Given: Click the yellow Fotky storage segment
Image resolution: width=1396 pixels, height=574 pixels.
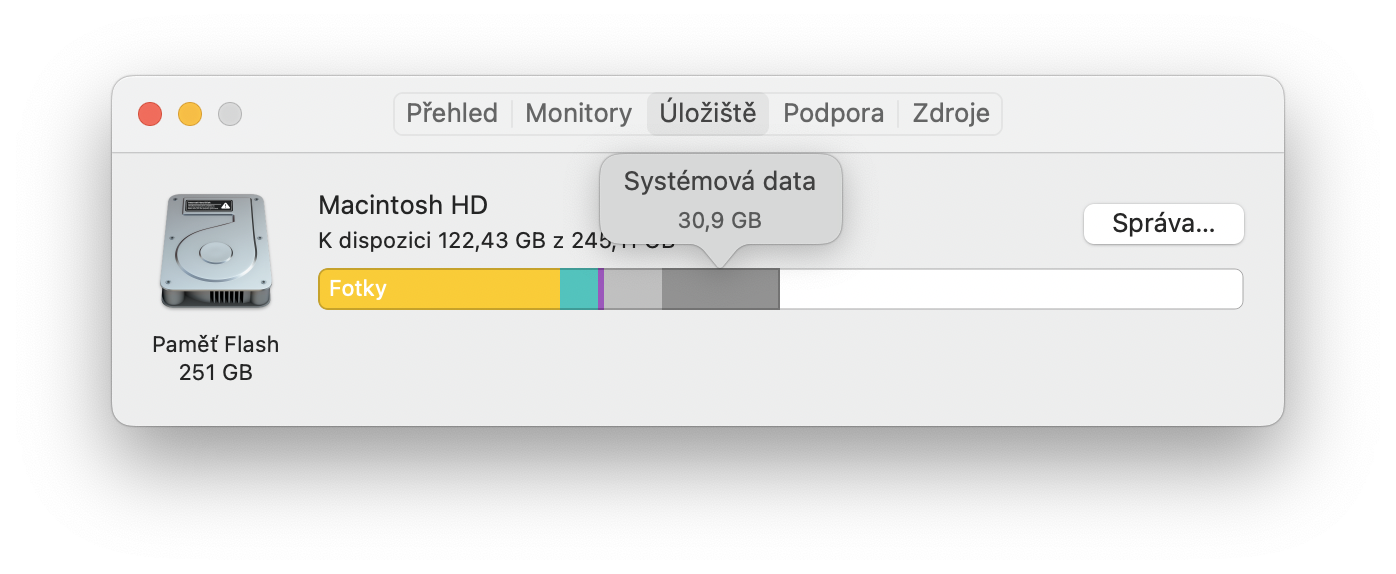Looking at the screenshot, I should click(x=440, y=290).
